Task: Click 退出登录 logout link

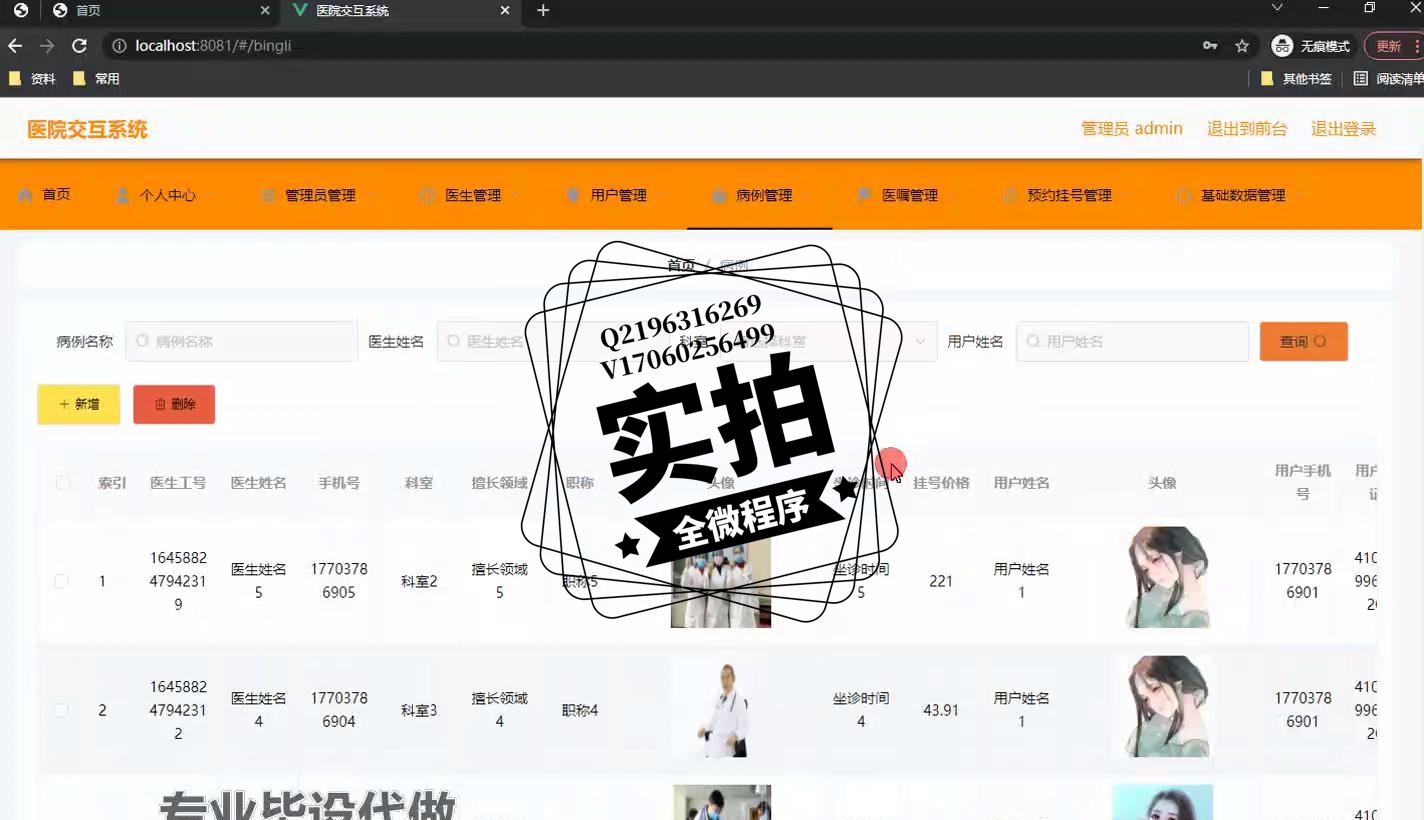Action: tap(1344, 129)
